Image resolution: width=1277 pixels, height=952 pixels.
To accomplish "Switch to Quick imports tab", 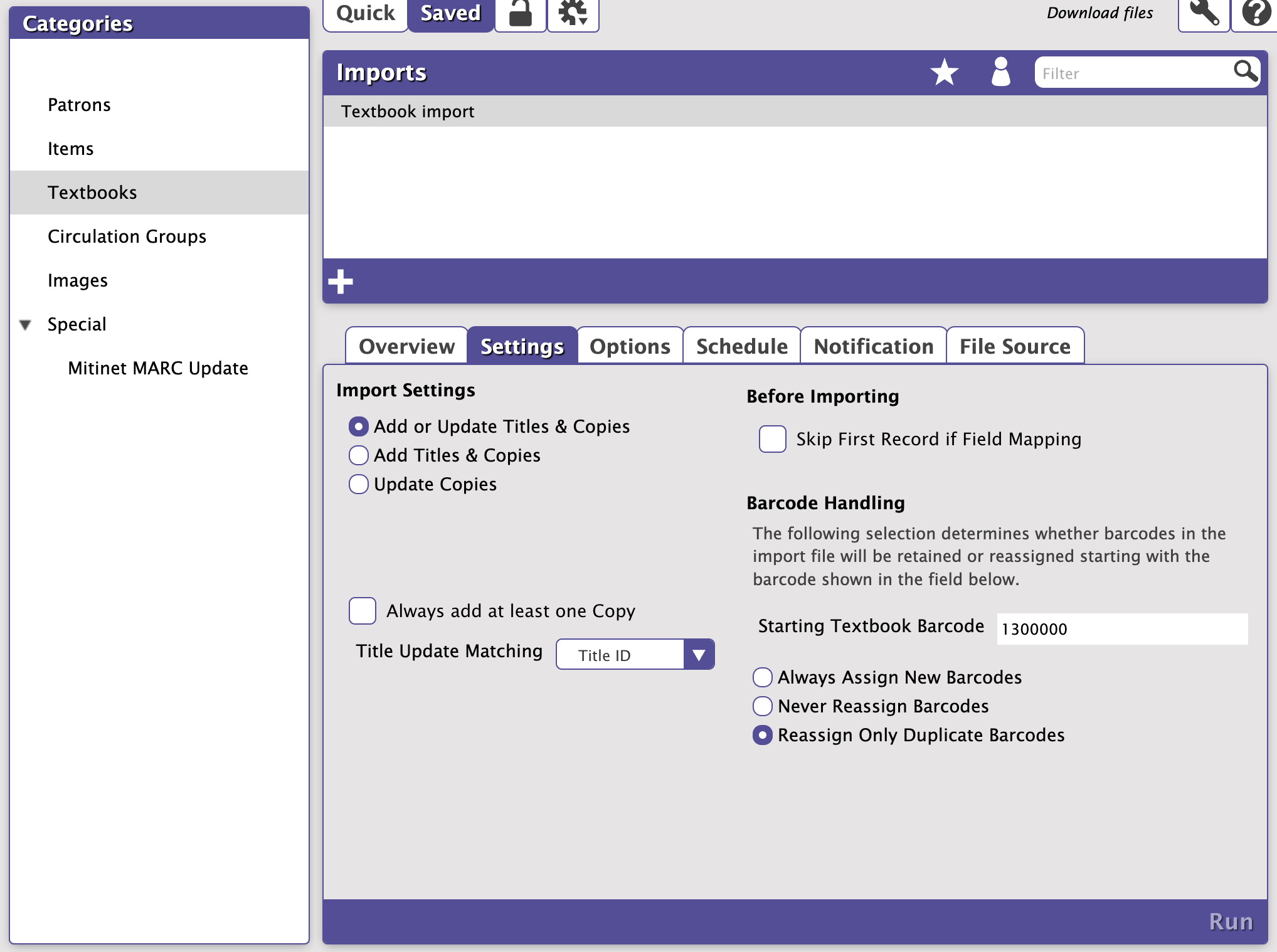I will (365, 13).
